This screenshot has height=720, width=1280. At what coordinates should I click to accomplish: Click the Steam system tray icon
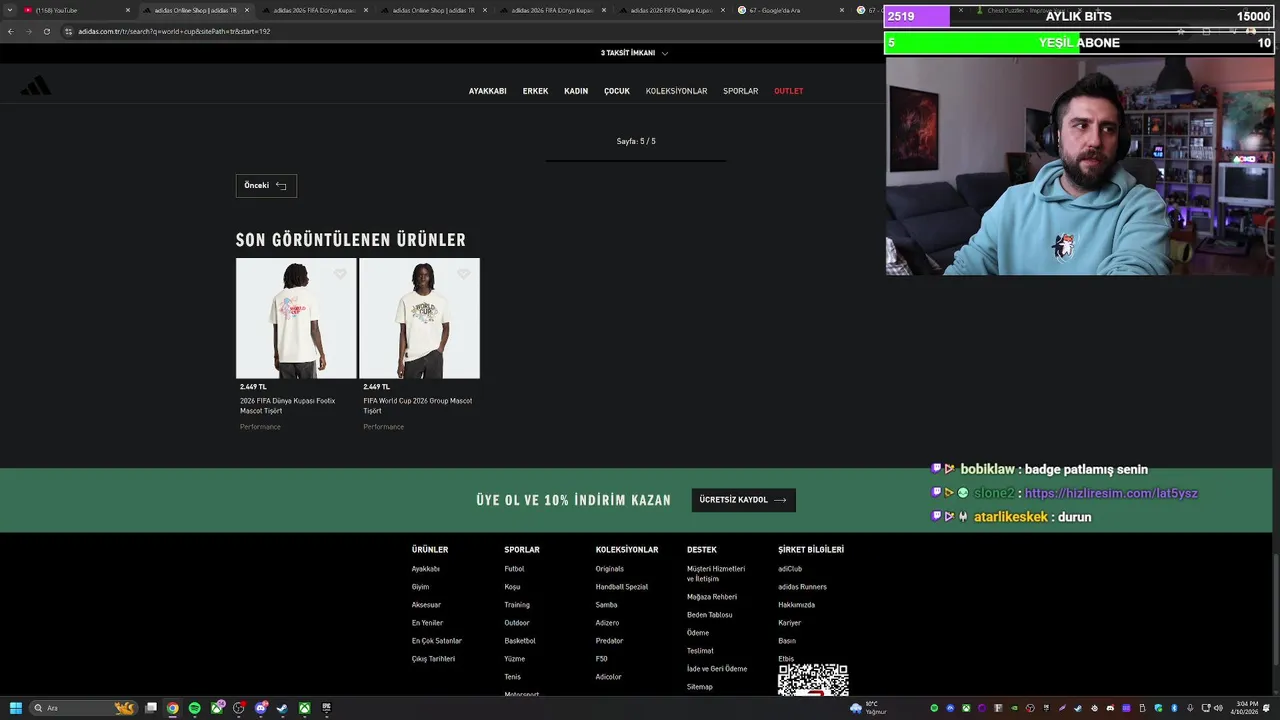pos(1078,708)
